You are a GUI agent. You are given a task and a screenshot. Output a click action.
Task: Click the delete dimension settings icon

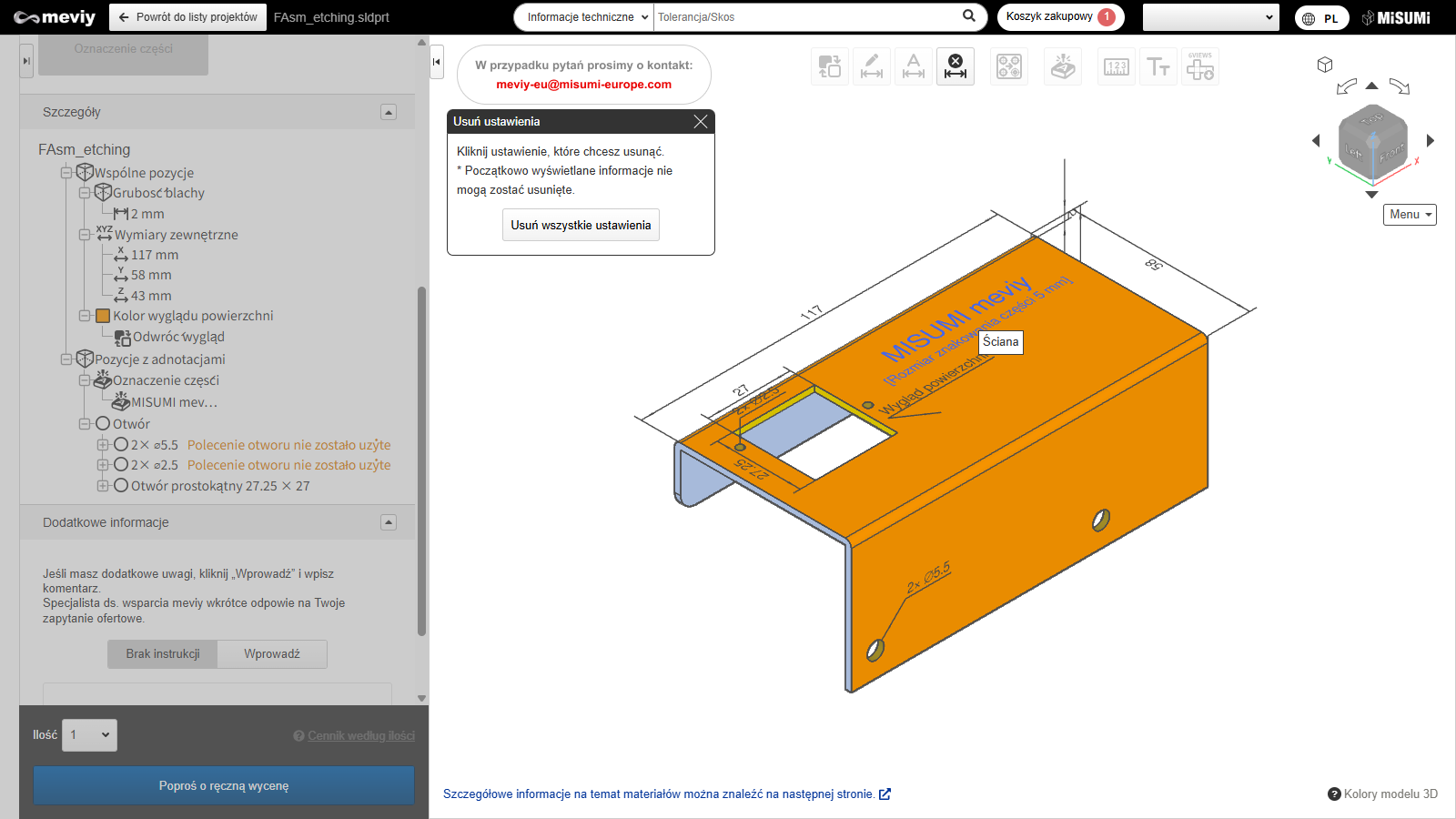tap(955, 66)
